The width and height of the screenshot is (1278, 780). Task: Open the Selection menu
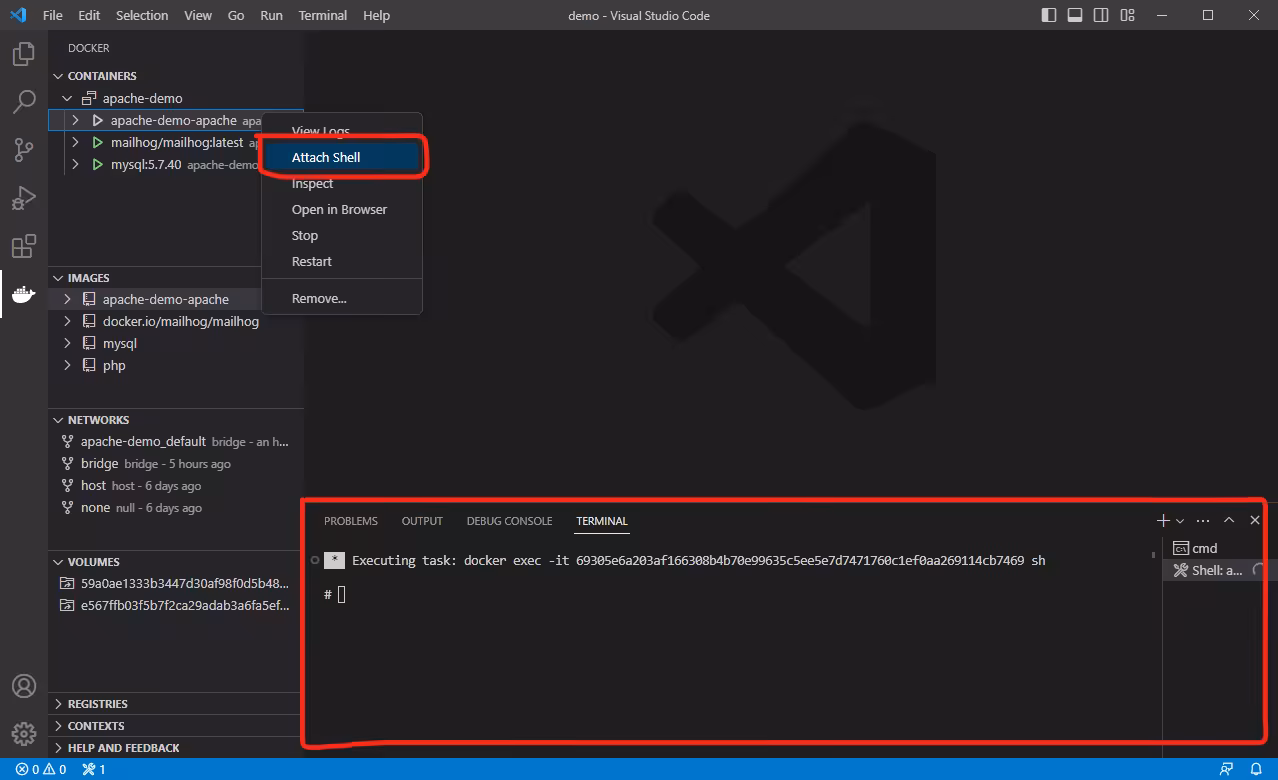pos(142,15)
